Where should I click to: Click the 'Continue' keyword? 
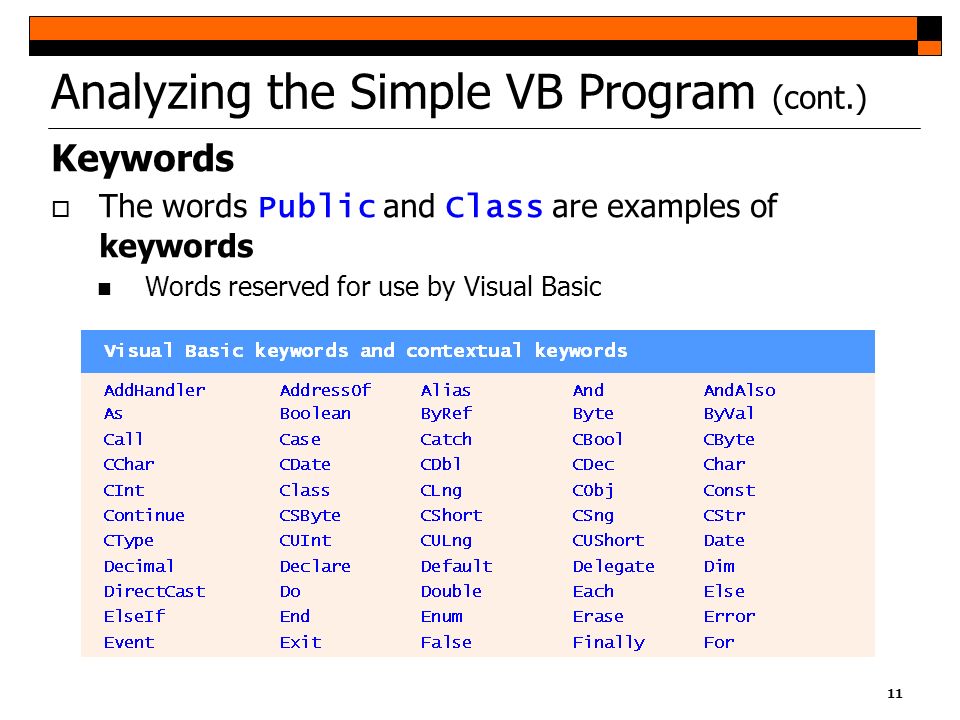coord(144,516)
